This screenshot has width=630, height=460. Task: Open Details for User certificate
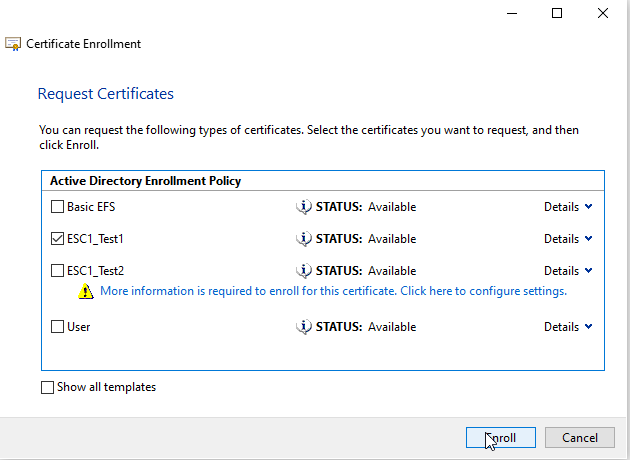(x=567, y=327)
